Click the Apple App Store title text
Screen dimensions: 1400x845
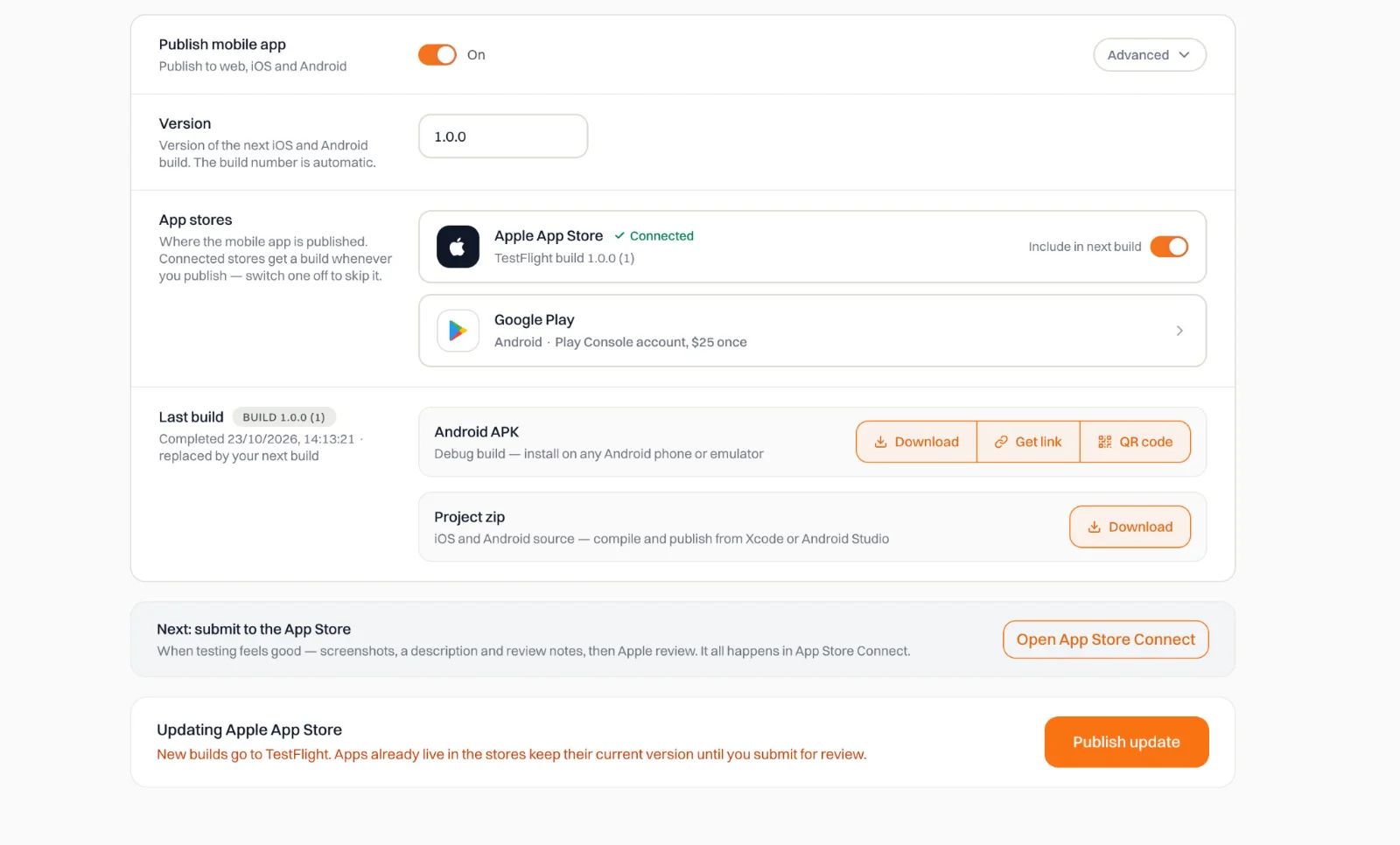[x=549, y=236]
